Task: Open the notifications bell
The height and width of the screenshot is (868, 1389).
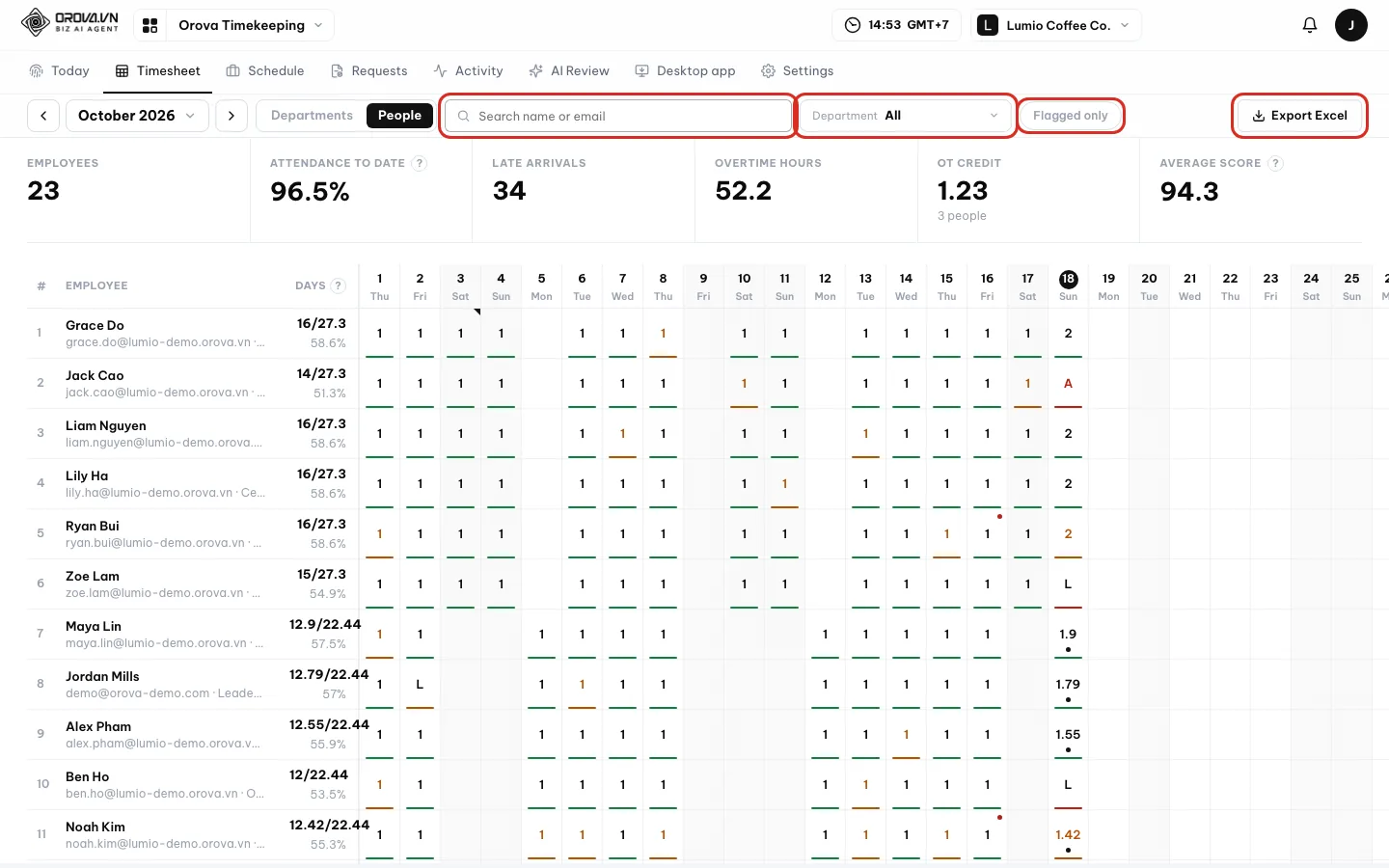Action: point(1309,25)
